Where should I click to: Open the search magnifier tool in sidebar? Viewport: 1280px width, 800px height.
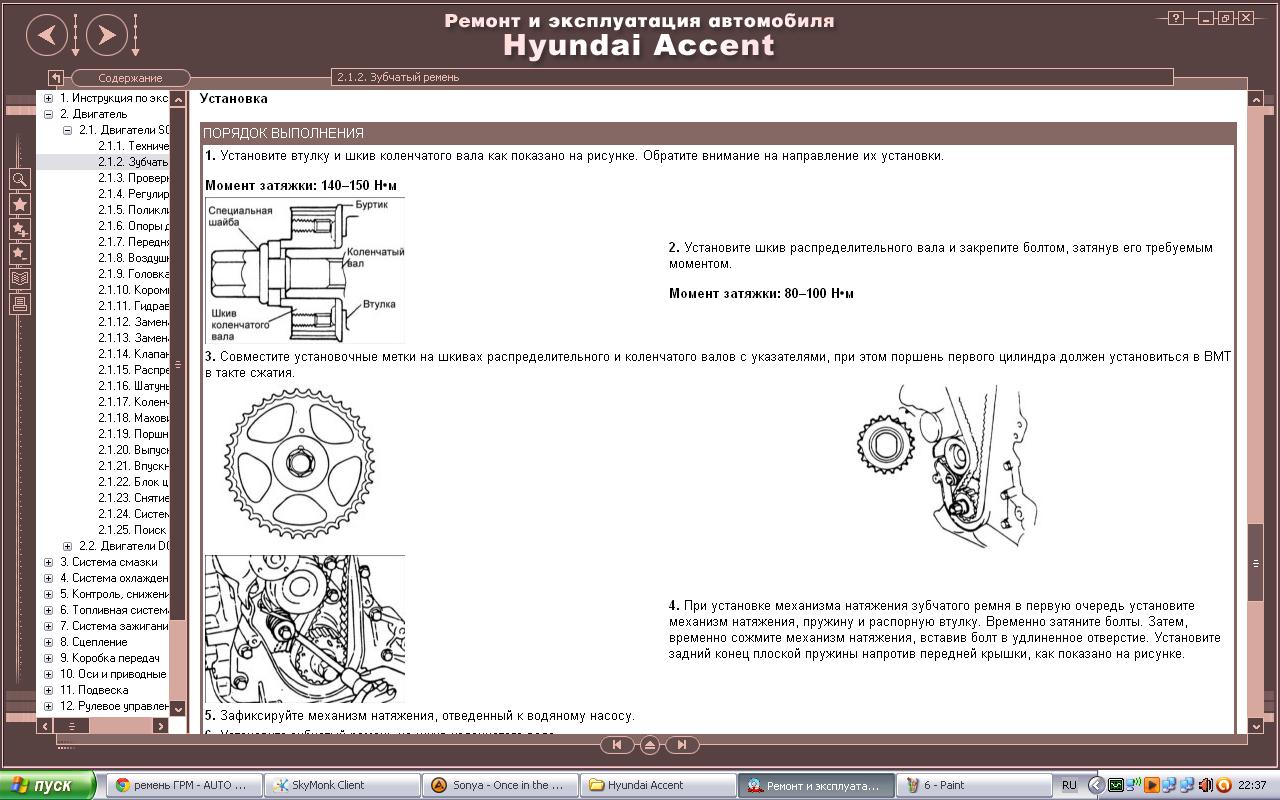19,179
